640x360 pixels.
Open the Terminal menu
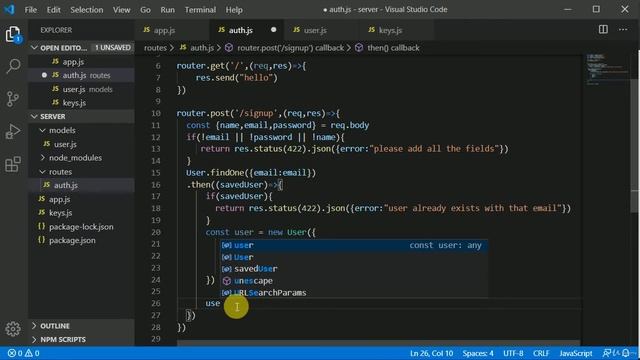[x=200, y=9]
